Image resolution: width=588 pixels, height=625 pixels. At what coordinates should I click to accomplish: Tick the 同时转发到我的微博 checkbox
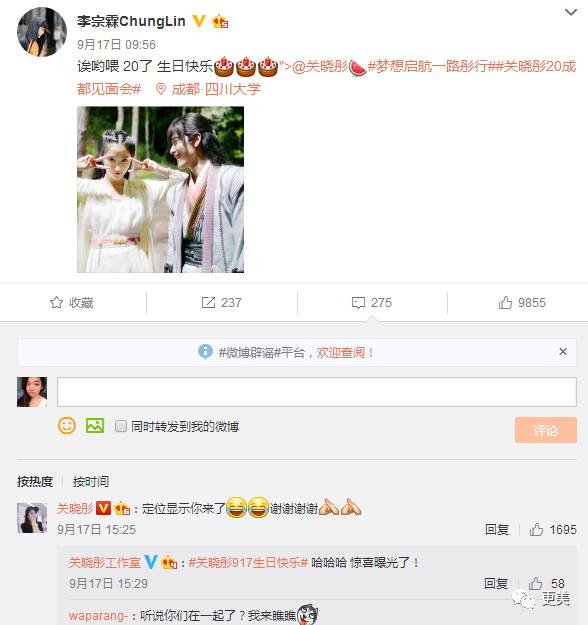click(x=121, y=426)
